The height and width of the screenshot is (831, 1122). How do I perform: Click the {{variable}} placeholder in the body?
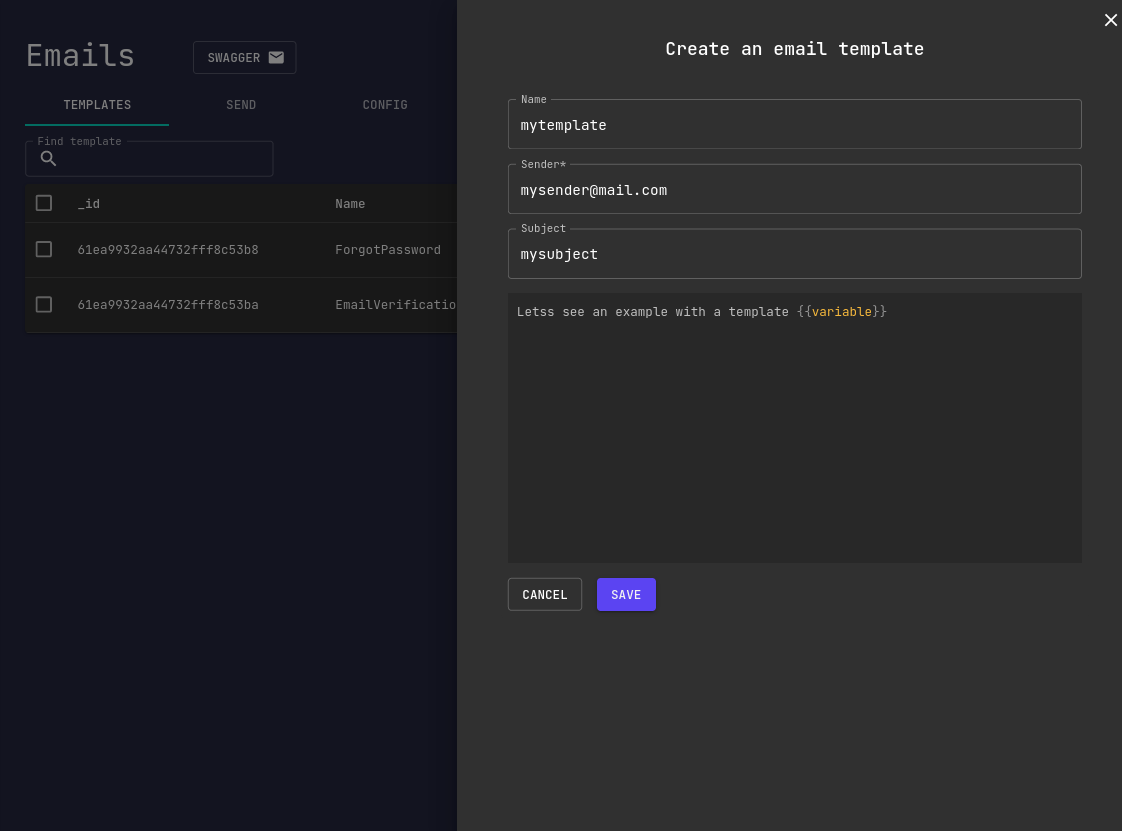click(x=842, y=311)
